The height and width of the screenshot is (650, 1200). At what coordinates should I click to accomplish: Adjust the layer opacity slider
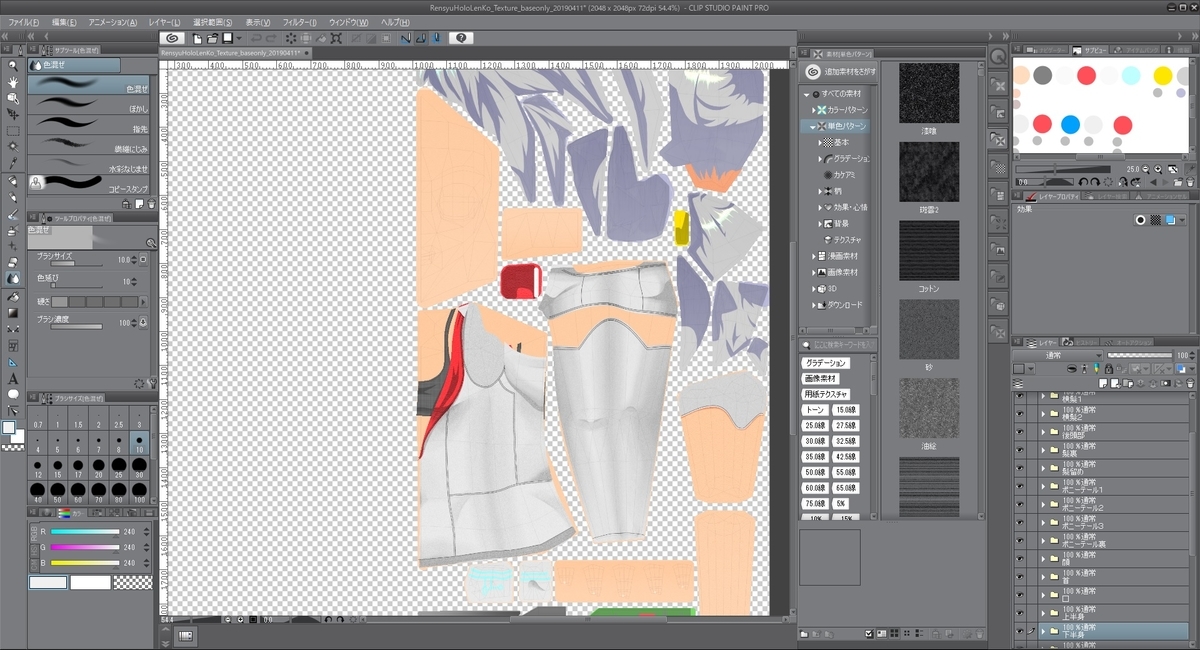point(1140,356)
